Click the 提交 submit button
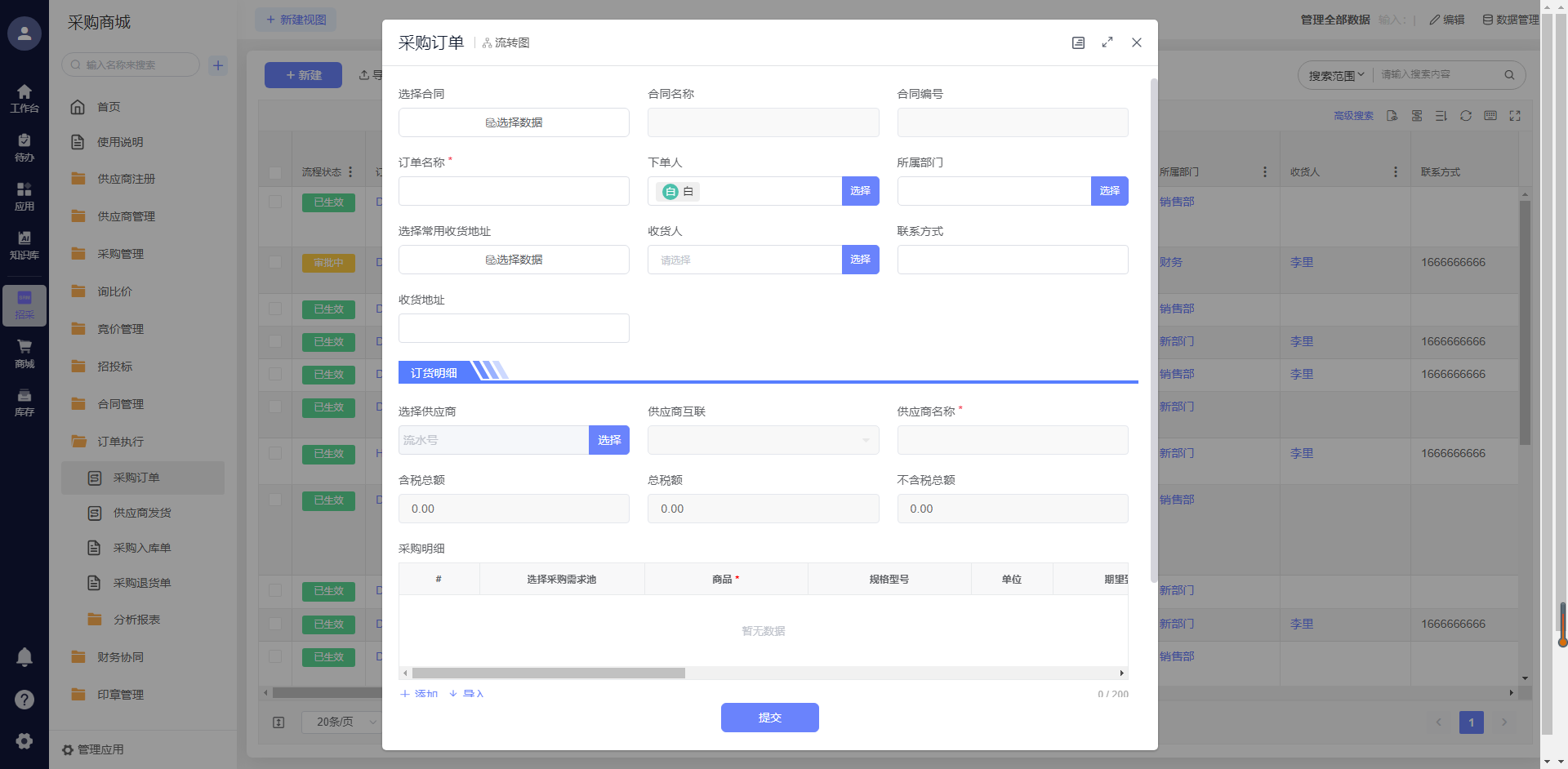Image resolution: width=1568 pixels, height=769 pixels. point(769,718)
